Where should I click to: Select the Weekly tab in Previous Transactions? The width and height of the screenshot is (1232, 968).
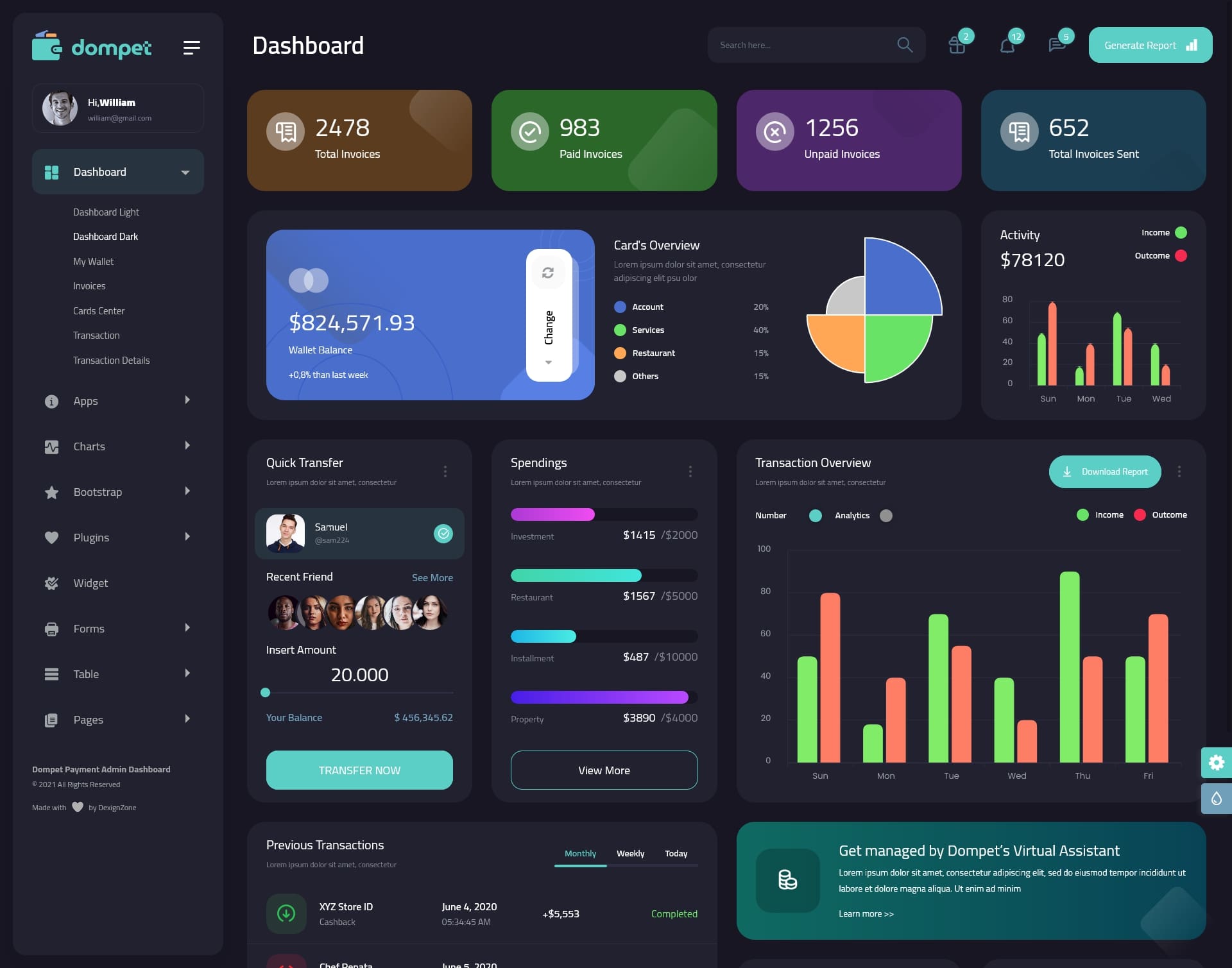(x=630, y=853)
